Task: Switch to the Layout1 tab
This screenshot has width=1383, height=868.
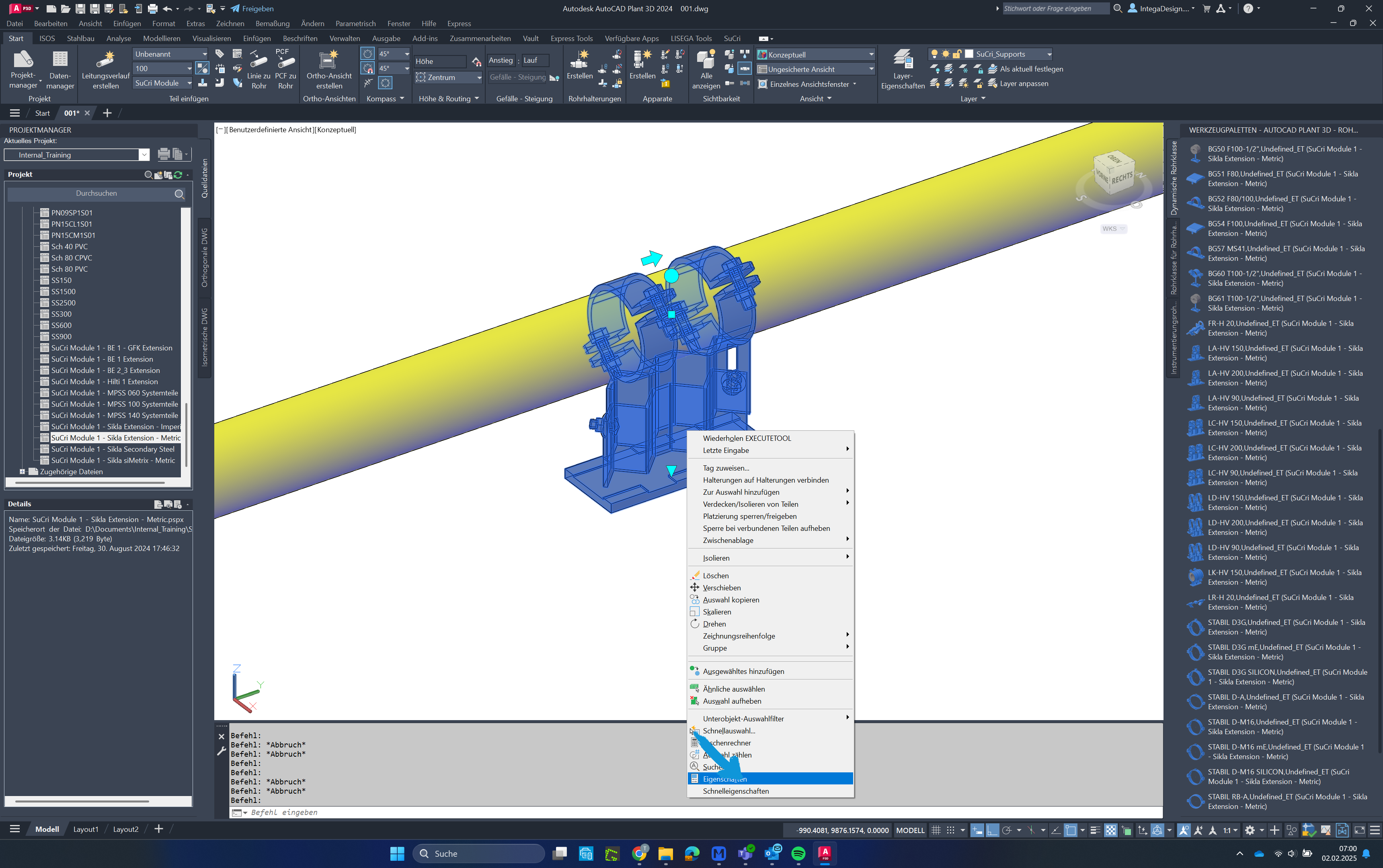Action: pyautogui.click(x=86, y=829)
